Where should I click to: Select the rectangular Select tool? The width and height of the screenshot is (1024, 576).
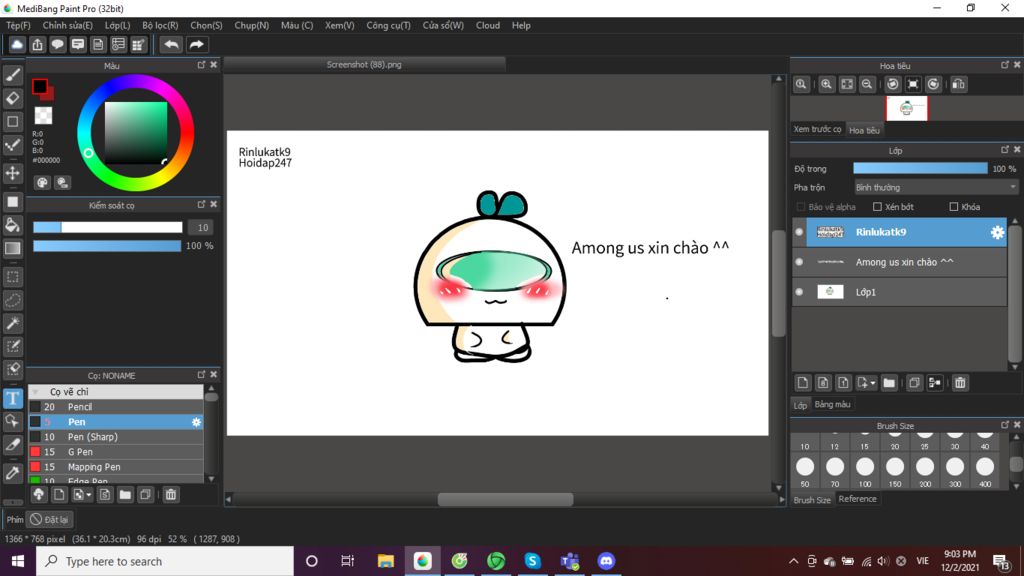coord(12,277)
